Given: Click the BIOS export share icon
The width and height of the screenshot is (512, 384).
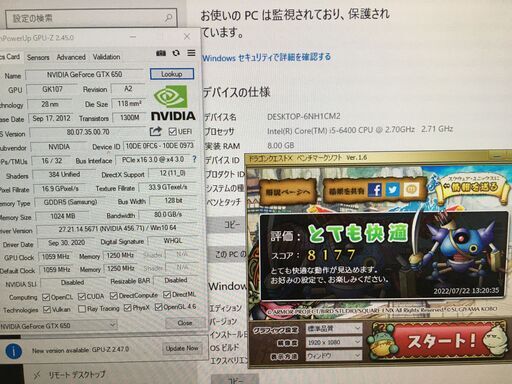Looking at the screenshot, I should click(x=155, y=131).
